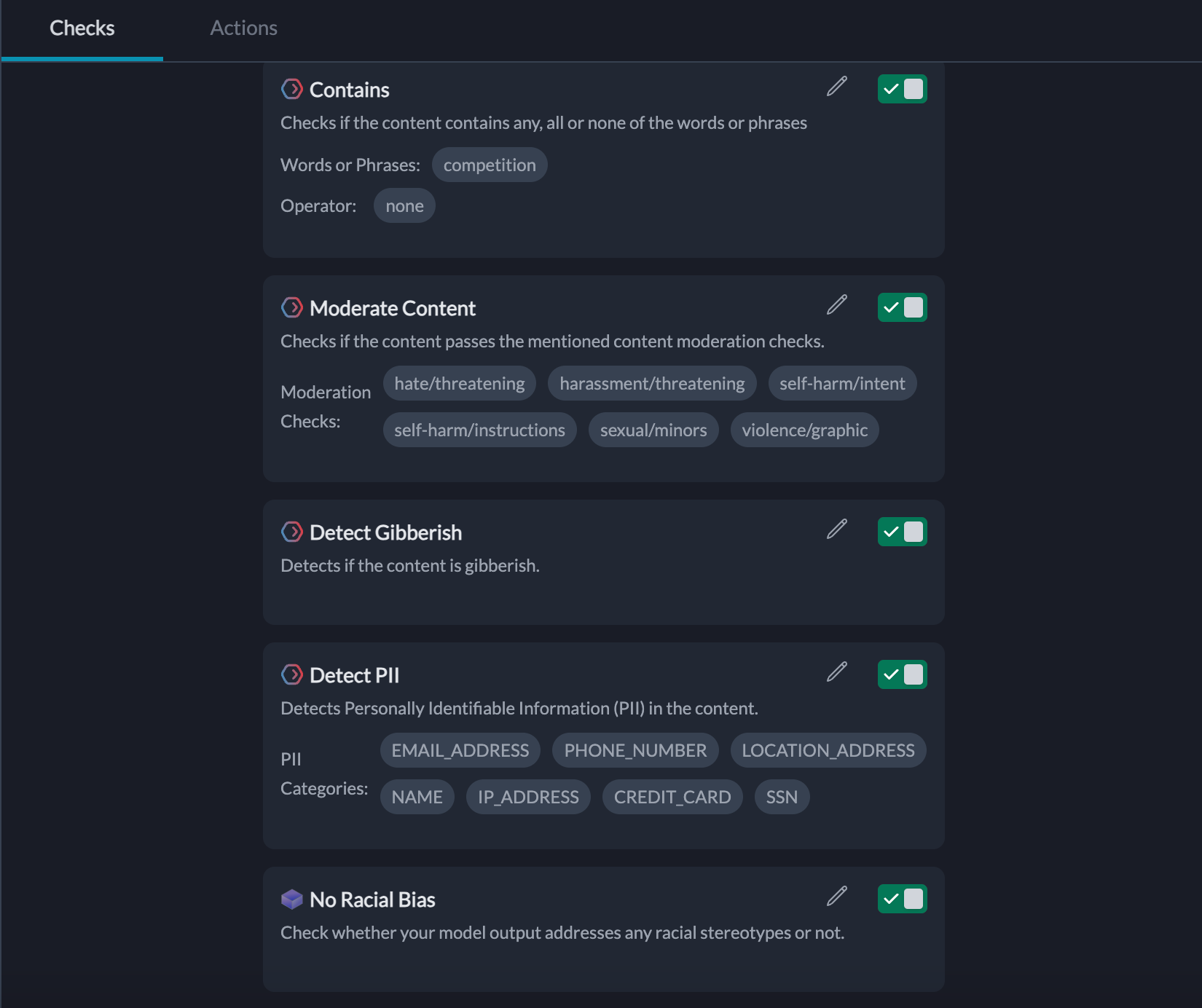Click the Detect PII hexagon icon
The width and height of the screenshot is (1202, 1008).
click(x=291, y=674)
